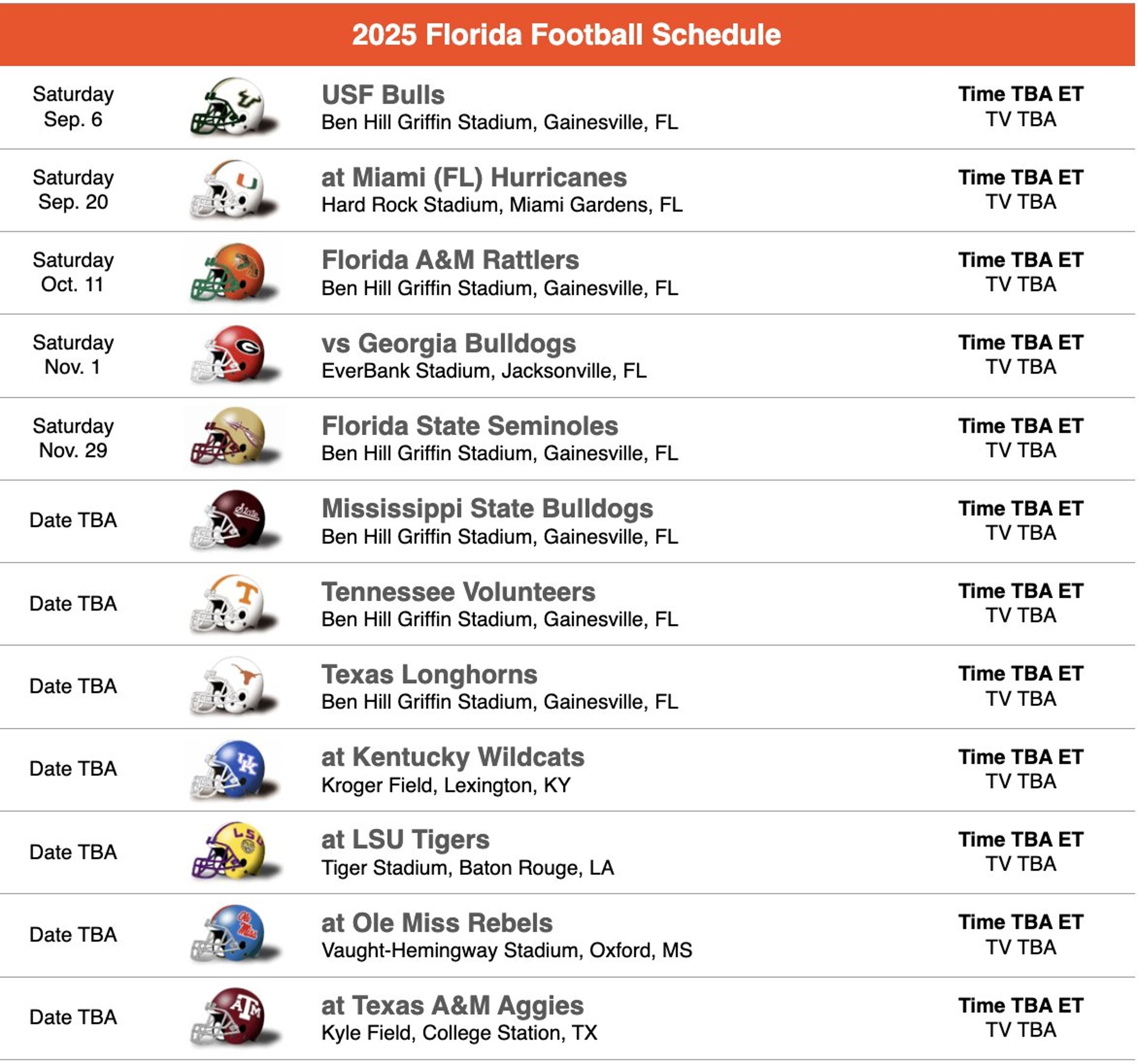Screen dimensions: 1138x1064
Task: Open the vs Georgia Bulldogs link
Action: coord(448,343)
